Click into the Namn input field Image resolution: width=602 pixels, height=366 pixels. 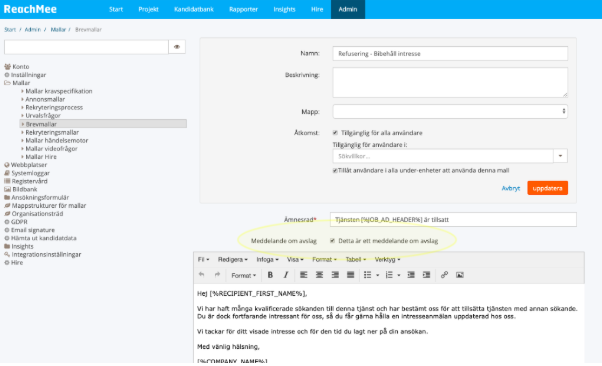[x=450, y=54]
